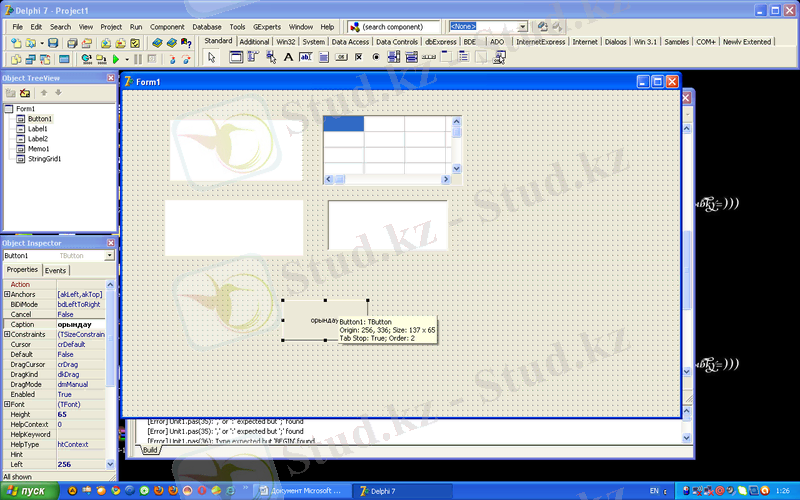This screenshot has width=800, height=500.
Task: Open the Object Inspector component selector dropdown
Action: 110,256
